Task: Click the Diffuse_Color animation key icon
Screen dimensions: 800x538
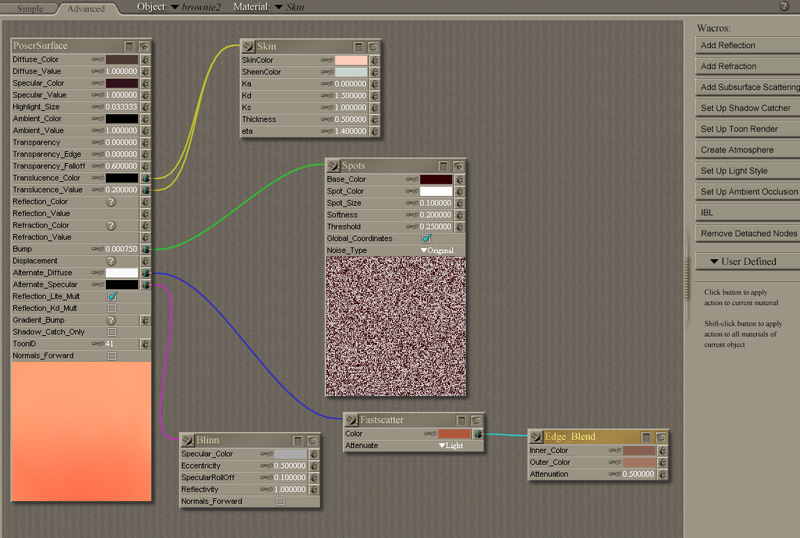Action: 97,60
